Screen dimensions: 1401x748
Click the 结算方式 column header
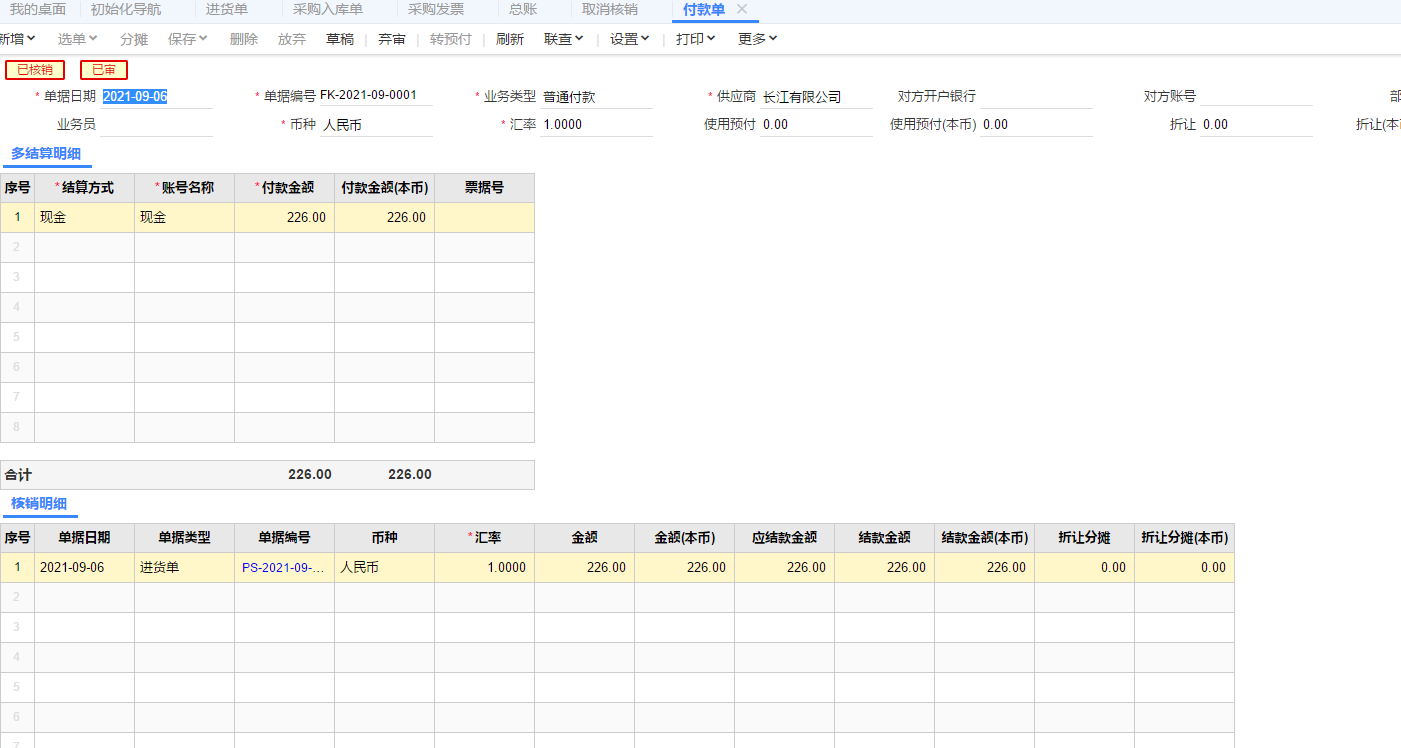click(84, 188)
